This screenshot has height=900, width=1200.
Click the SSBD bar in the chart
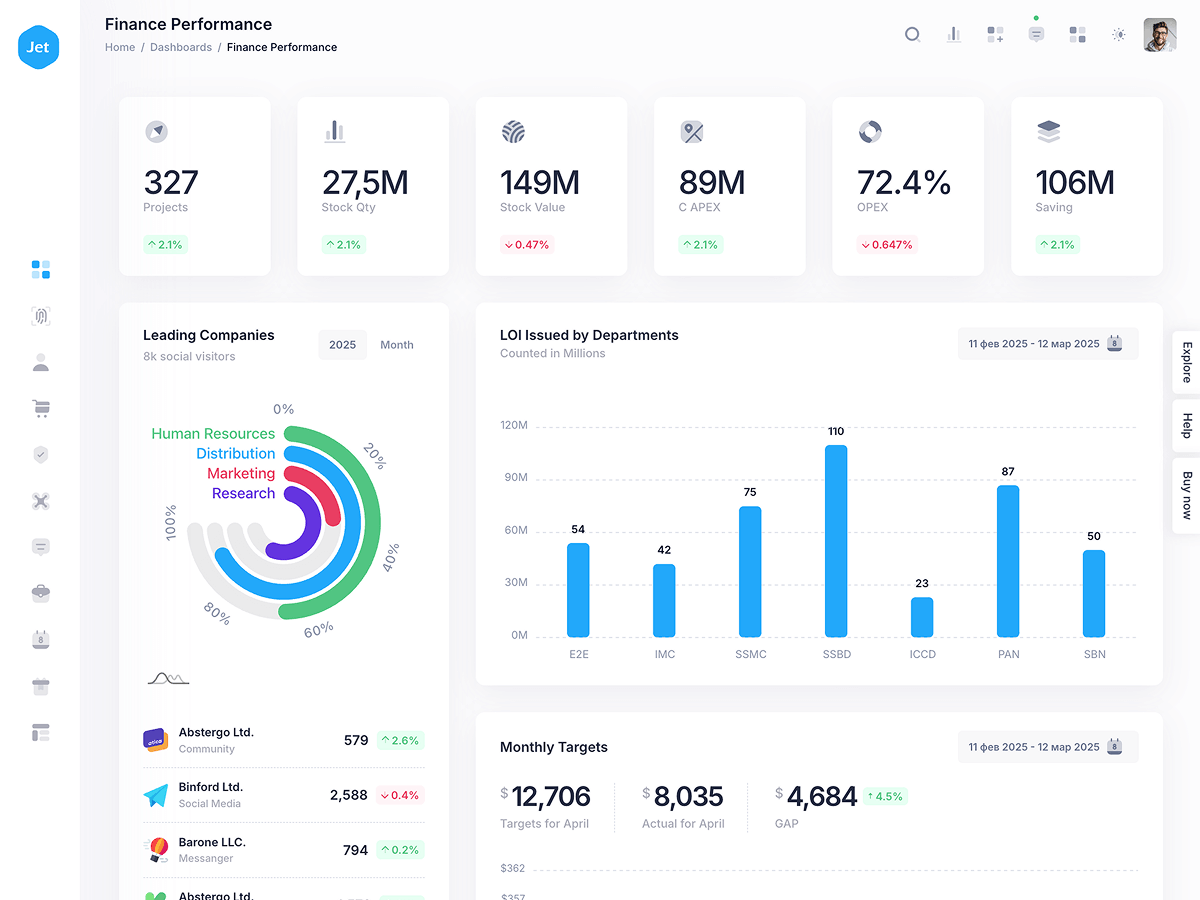coord(836,541)
